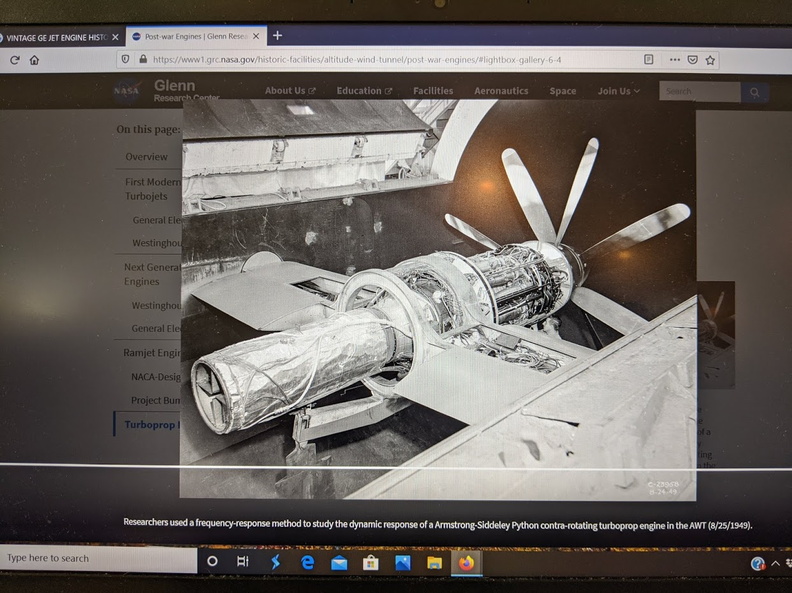This screenshot has height=593, width=792.
Task: Open Photos app from taskbar
Action: click(x=403, y=563)
